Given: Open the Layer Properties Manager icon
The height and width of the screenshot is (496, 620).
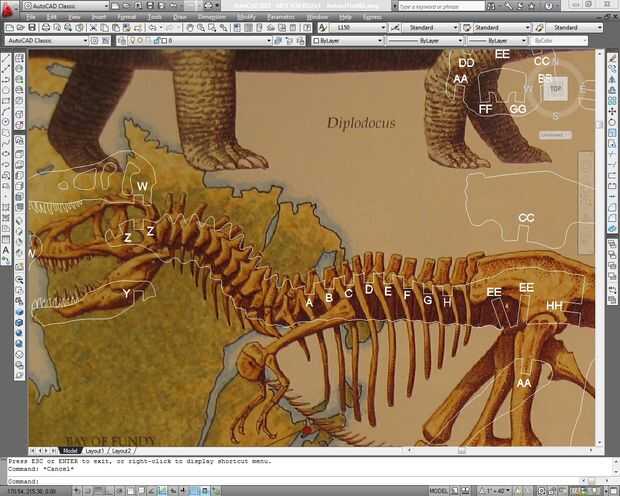Looking at the screenshot, I should pos(122,40).
